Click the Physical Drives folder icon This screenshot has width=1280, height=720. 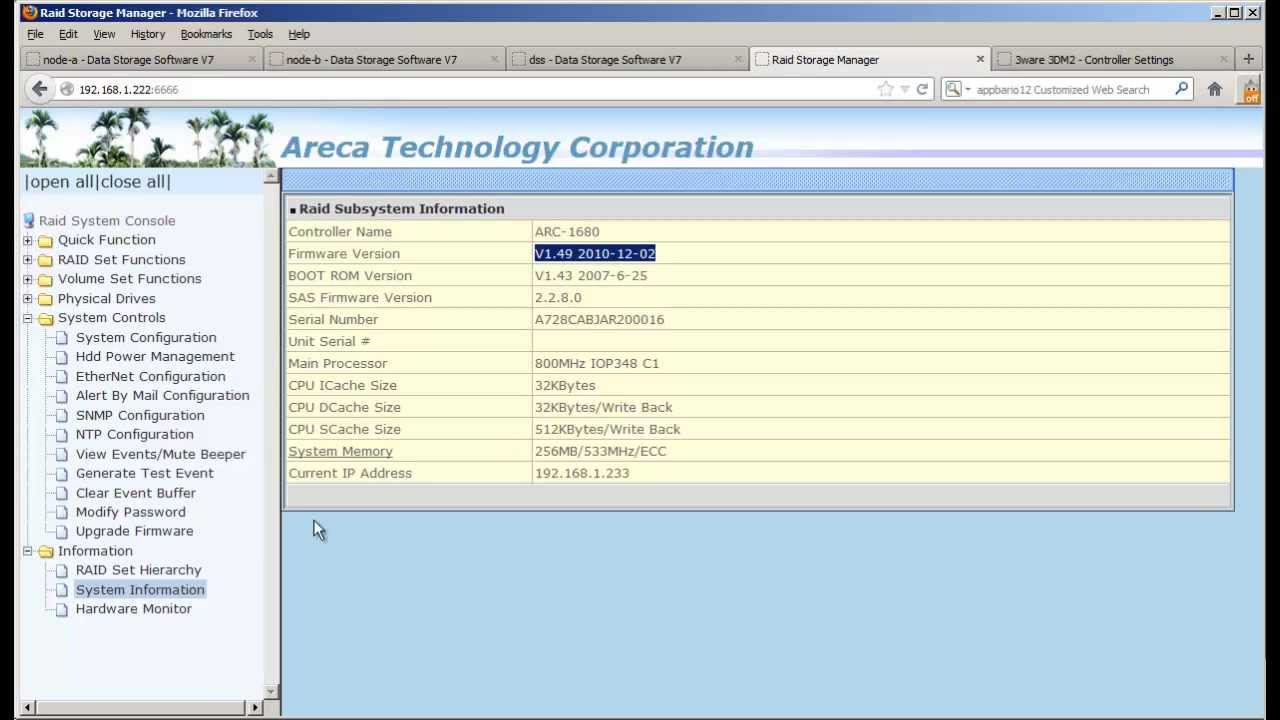(46, 299)
